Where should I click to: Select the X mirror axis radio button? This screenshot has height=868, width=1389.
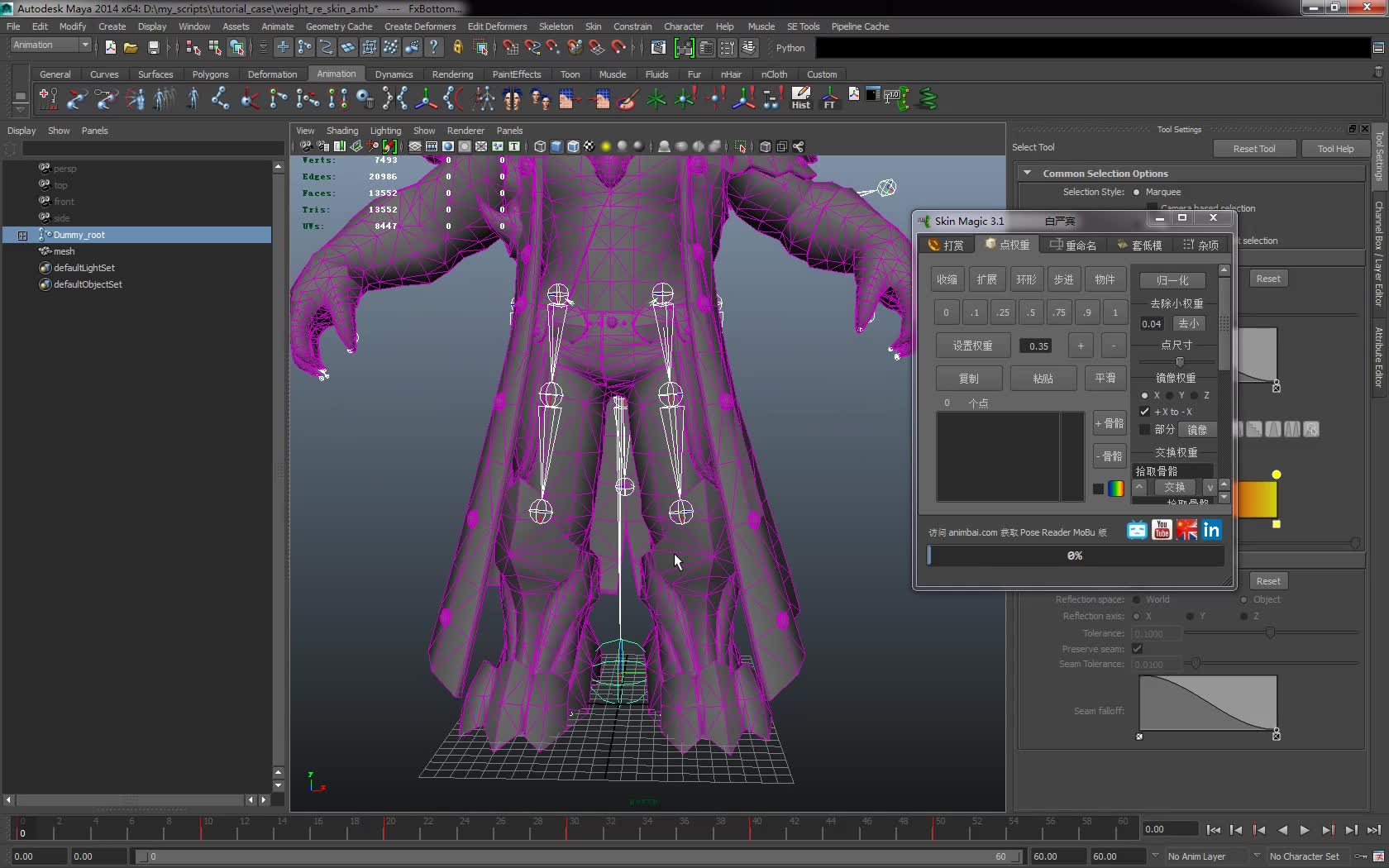pyautogui.click(x=1144, y=395)
